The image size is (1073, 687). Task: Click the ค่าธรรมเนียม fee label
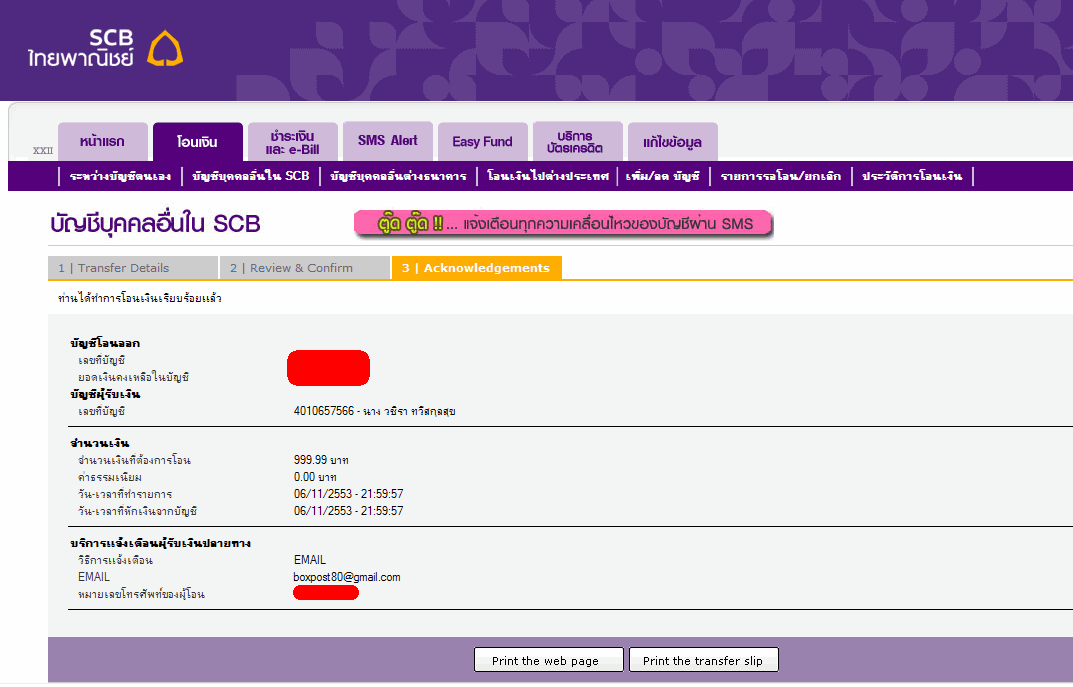pos(110,478)
